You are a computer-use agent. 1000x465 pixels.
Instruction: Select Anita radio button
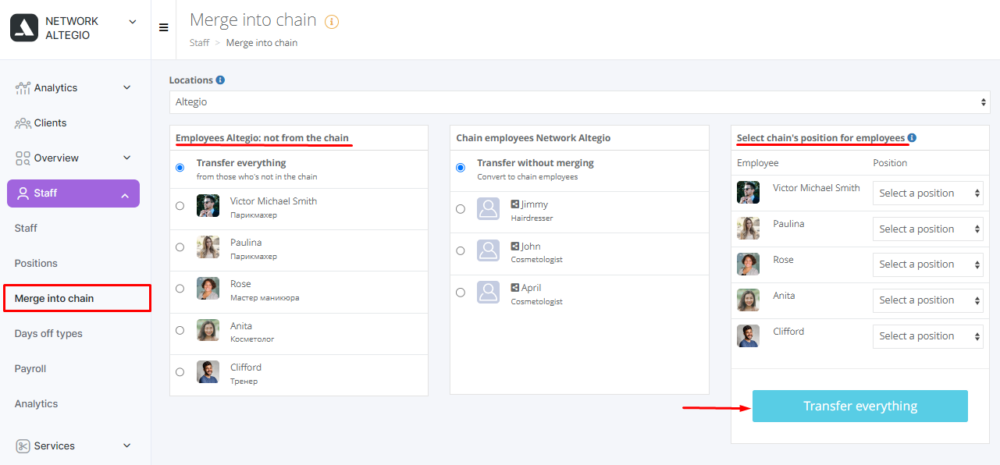point(180,330)
